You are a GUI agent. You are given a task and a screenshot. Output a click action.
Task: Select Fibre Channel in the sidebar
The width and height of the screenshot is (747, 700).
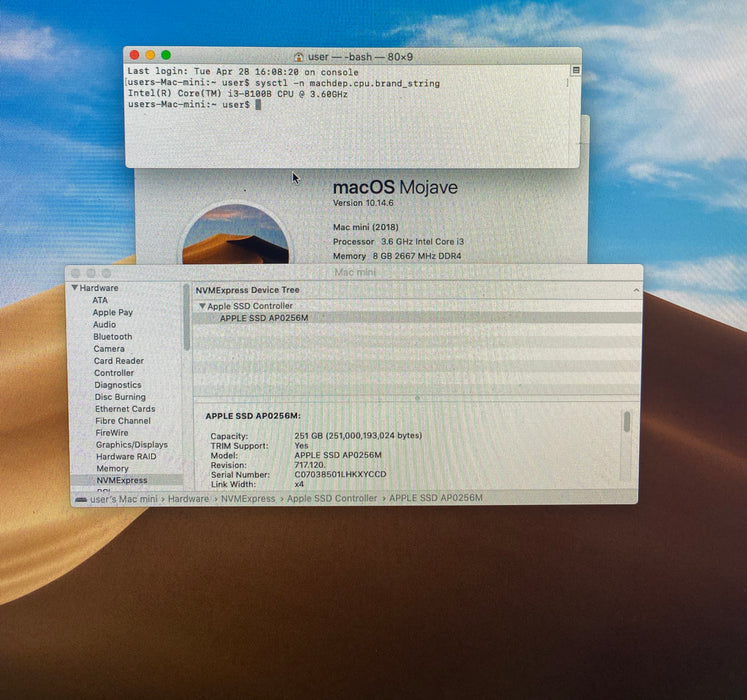coord(123,420)
